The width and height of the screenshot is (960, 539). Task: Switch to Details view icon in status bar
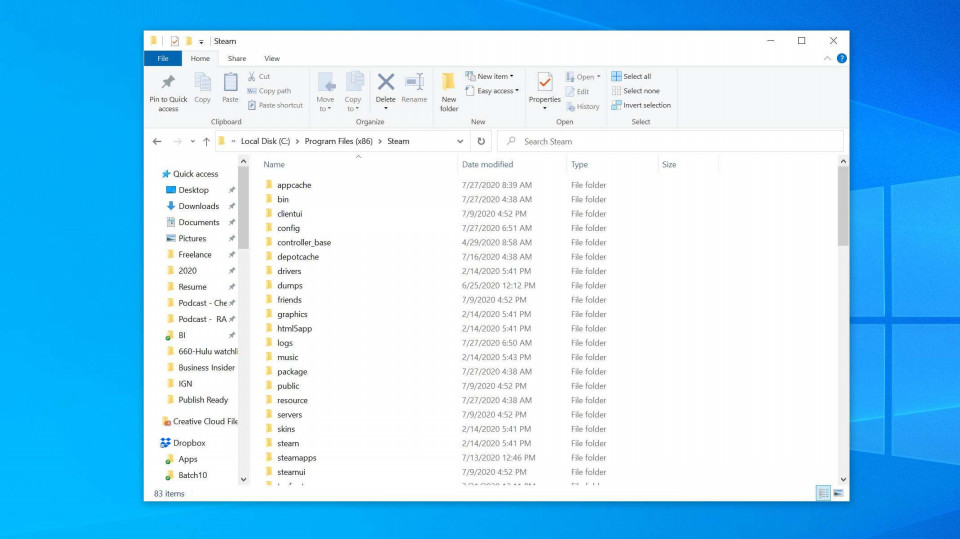tap(823, 493)
